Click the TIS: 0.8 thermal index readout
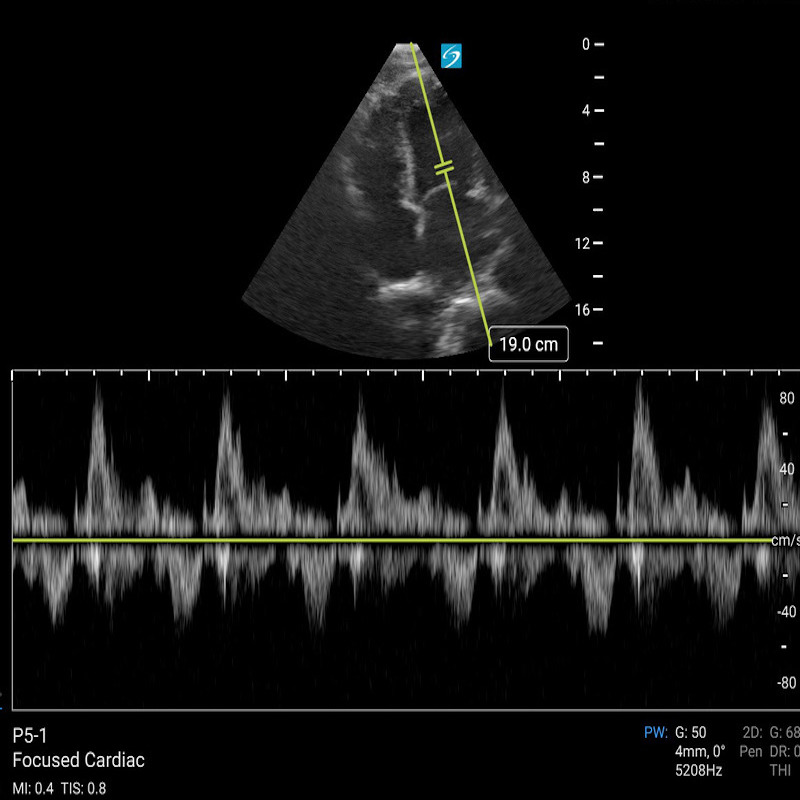Viewport: 800px width, 800px height. pos(83,788)
